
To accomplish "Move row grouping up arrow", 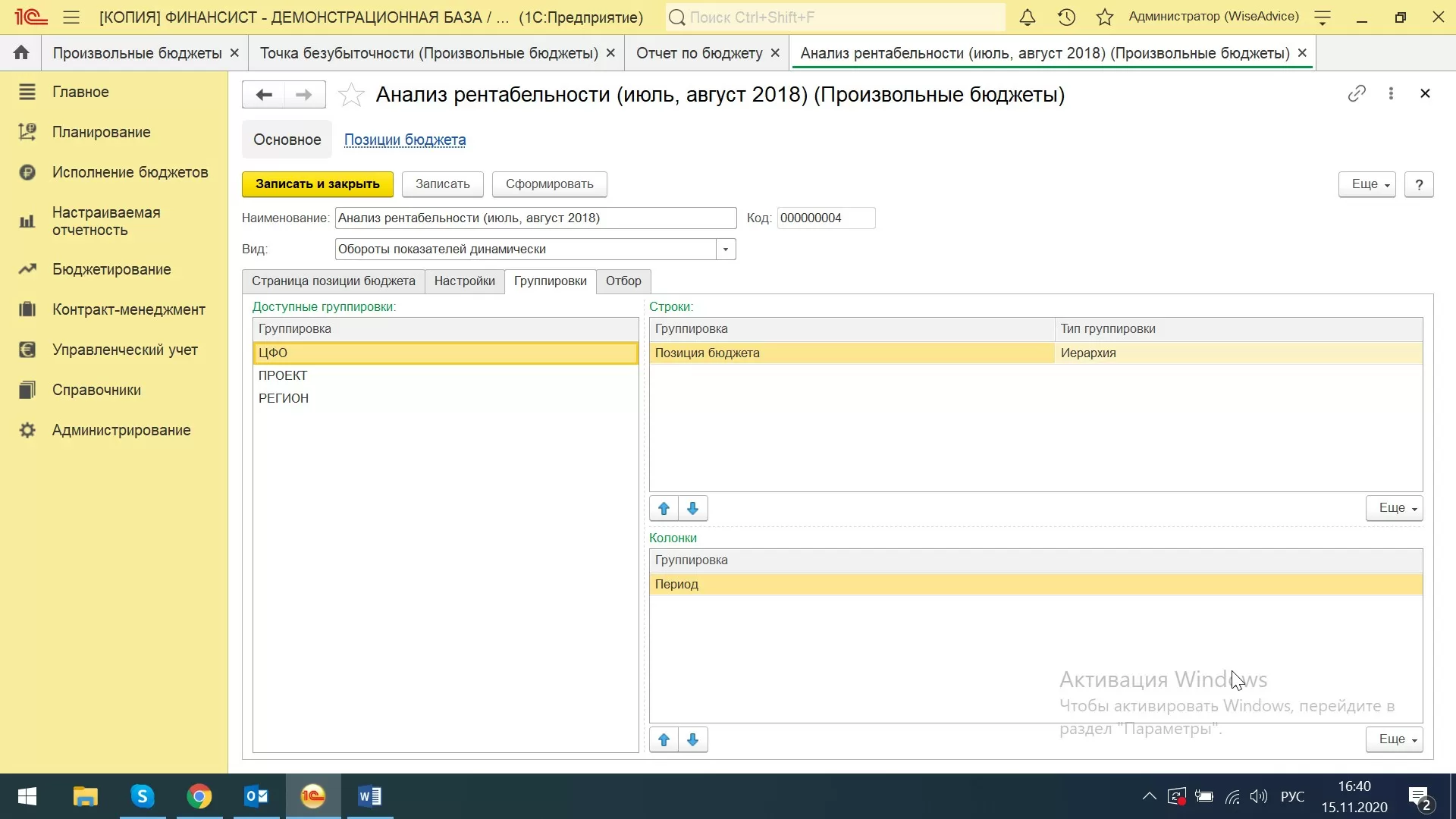I will coord(664,509).
